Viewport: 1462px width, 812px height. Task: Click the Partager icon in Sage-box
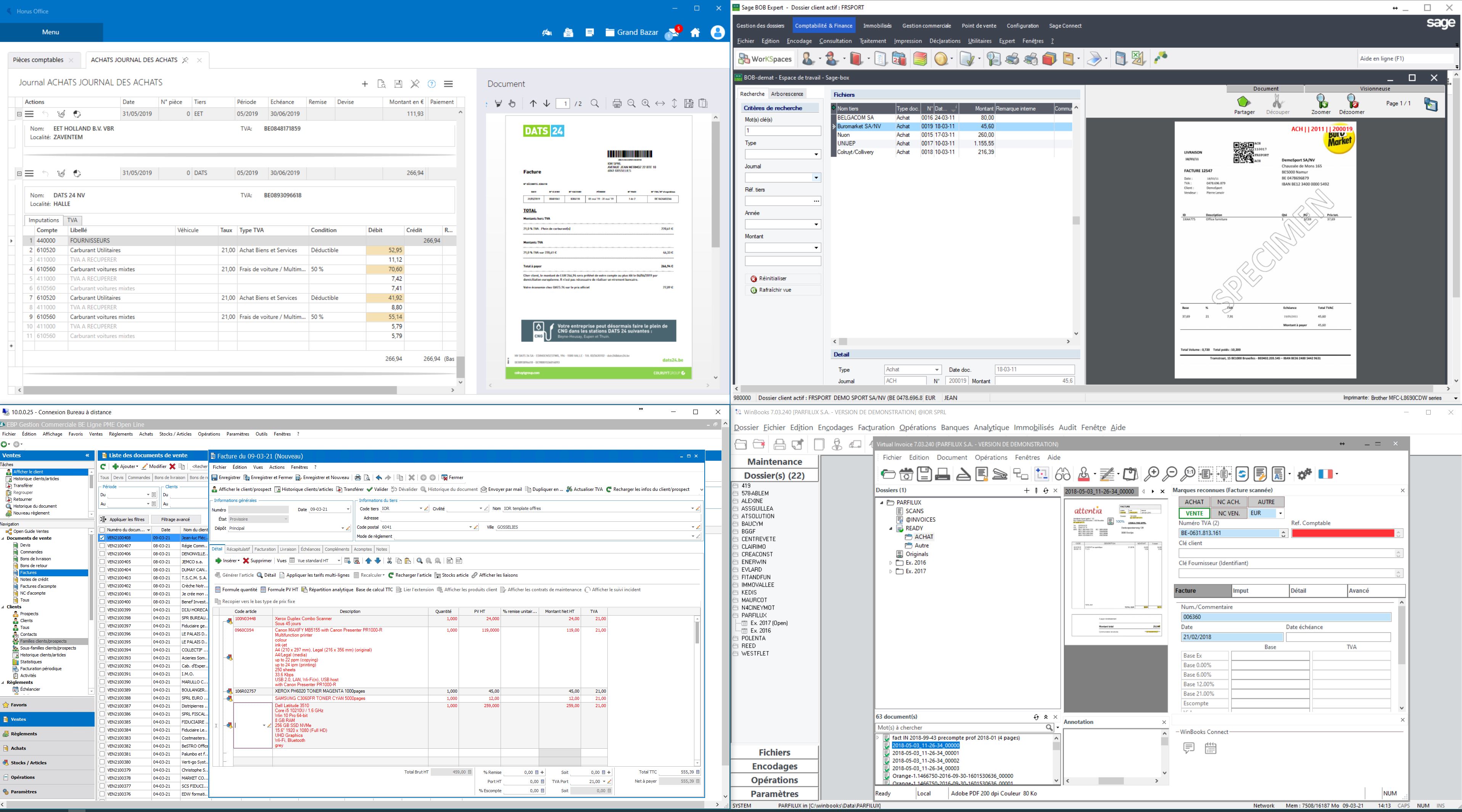pos(1244,105)
